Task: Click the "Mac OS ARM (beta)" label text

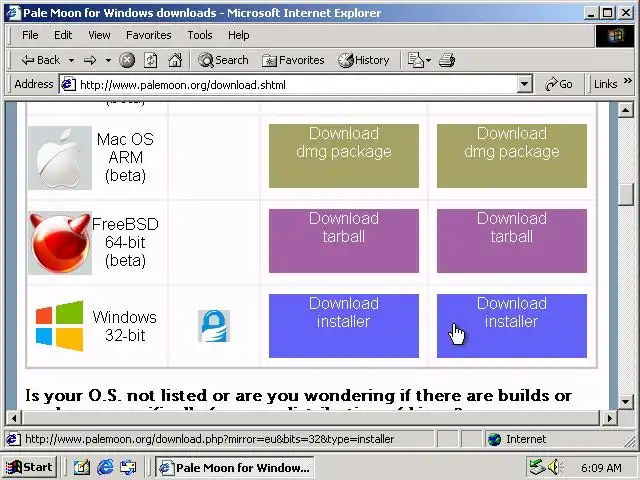Action: (125, 158)
